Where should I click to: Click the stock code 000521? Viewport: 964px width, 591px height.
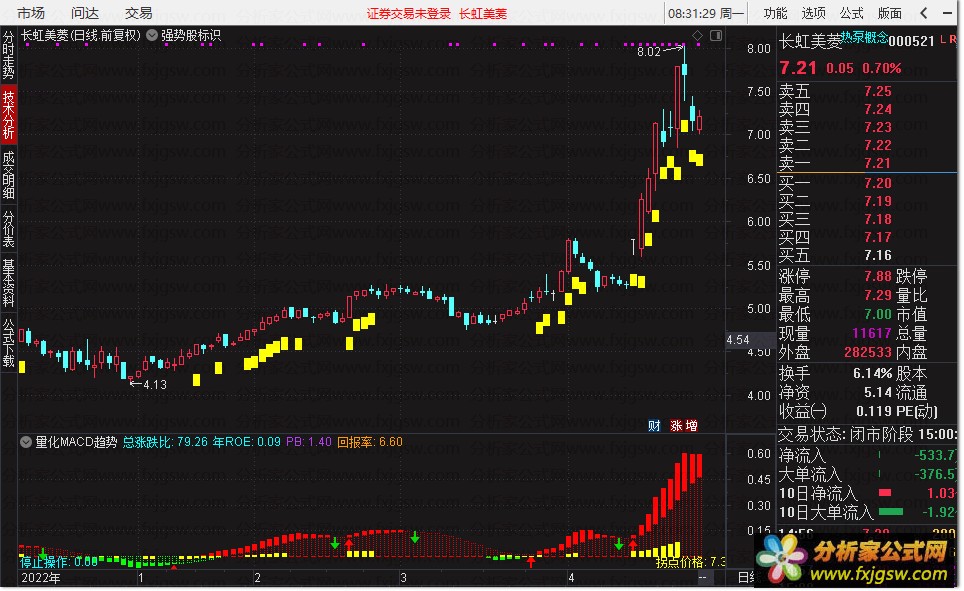click(x=912, y=41)
